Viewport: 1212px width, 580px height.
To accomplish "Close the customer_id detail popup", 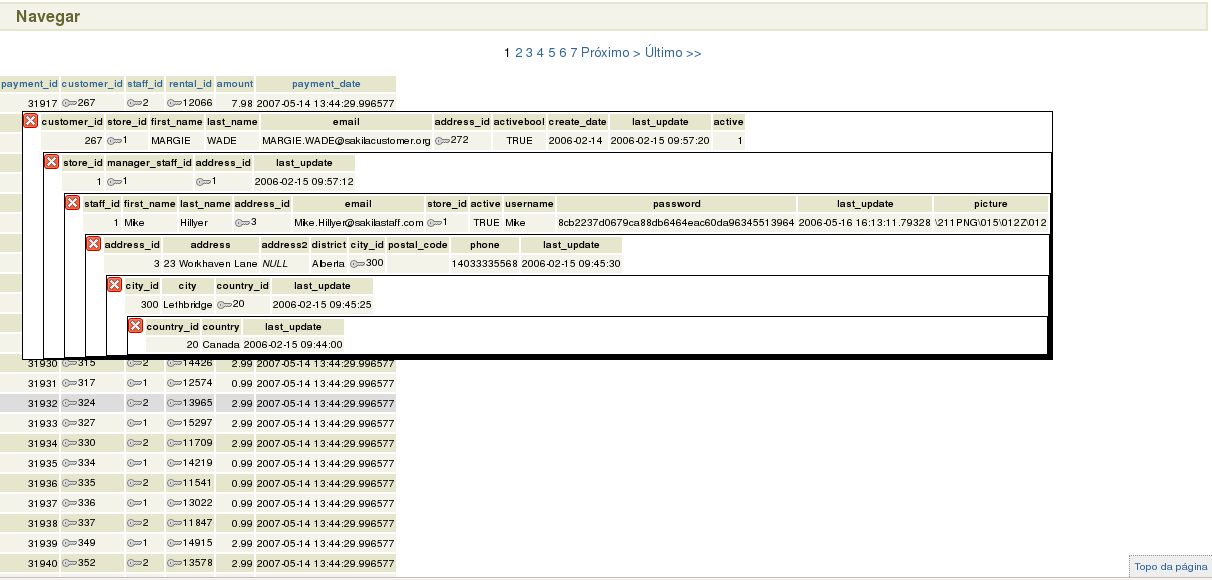I will 30,121.
